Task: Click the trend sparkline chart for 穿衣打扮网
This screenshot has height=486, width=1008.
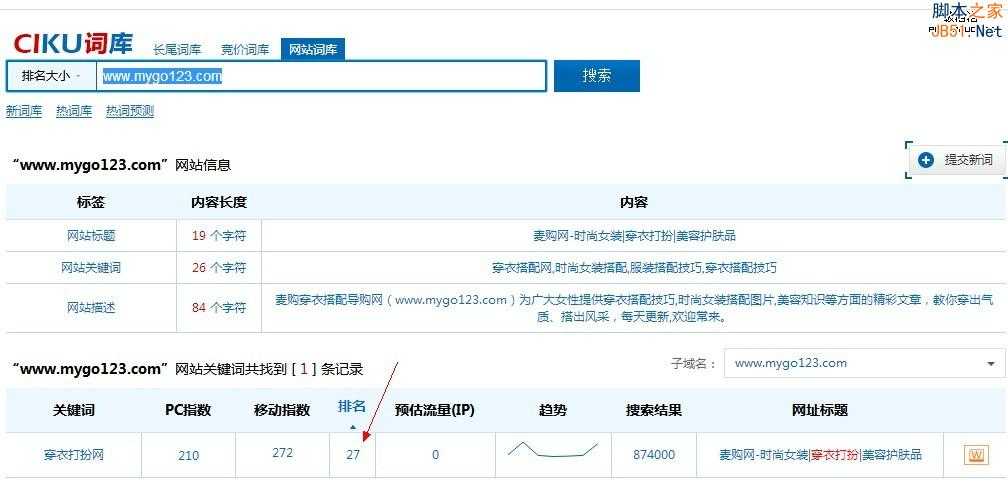Action: coord(552,450)
